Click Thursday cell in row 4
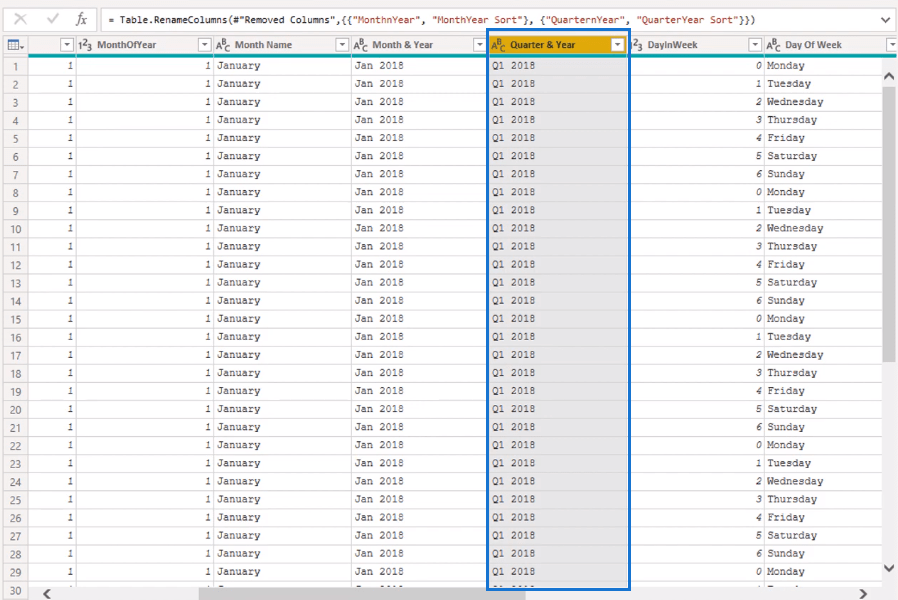Image resolution: width=898 pixels, height=600 pixels. 823,120
